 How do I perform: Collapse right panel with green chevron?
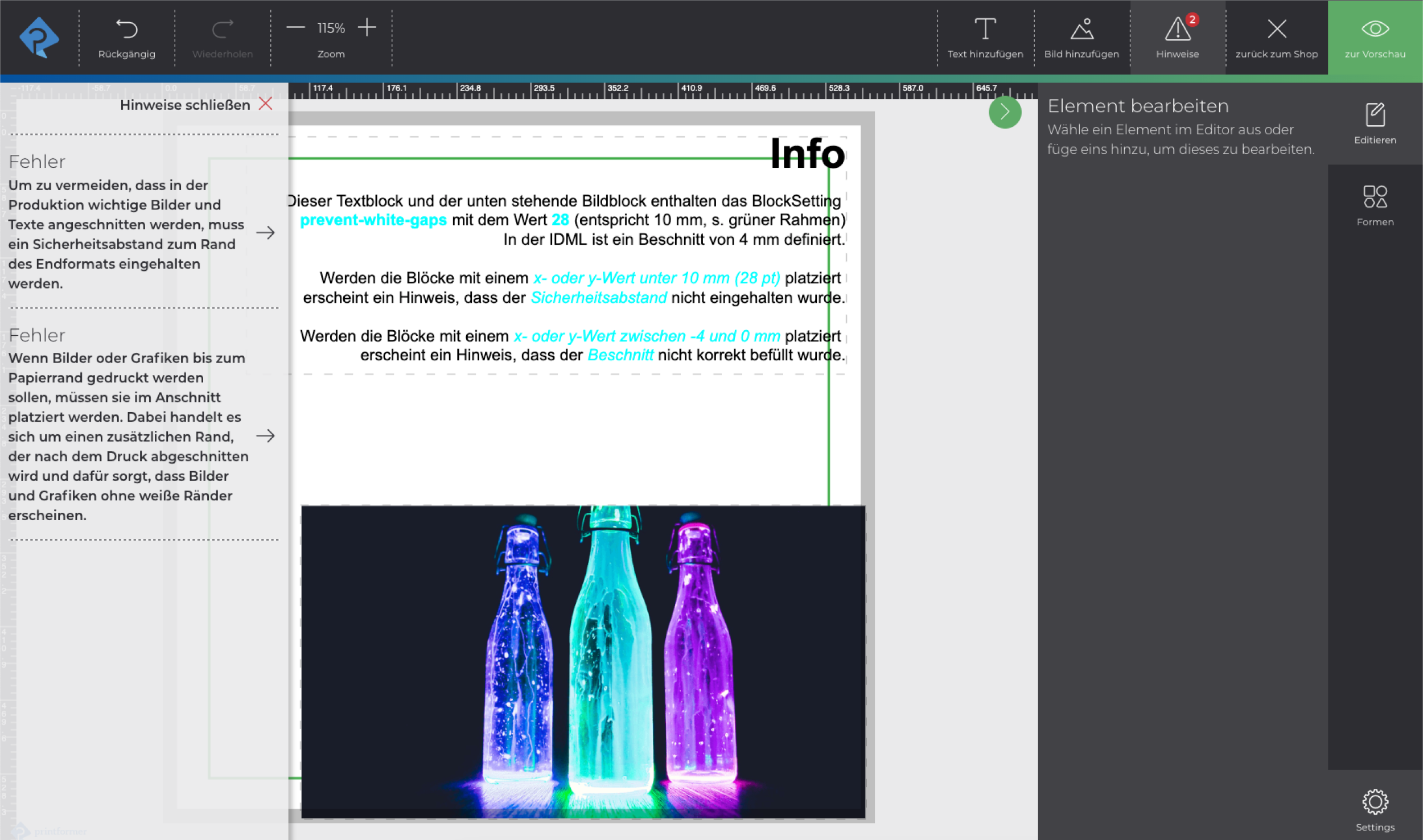[1005, 112]
